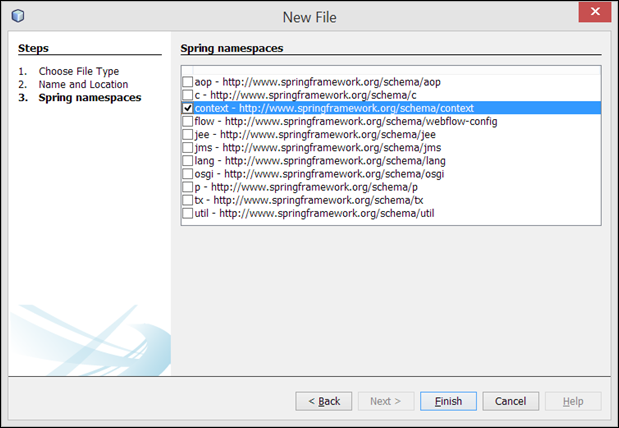This screenshot has height=428, width=619.
Task: Close the New File dialog
Action: coord(595,12)
